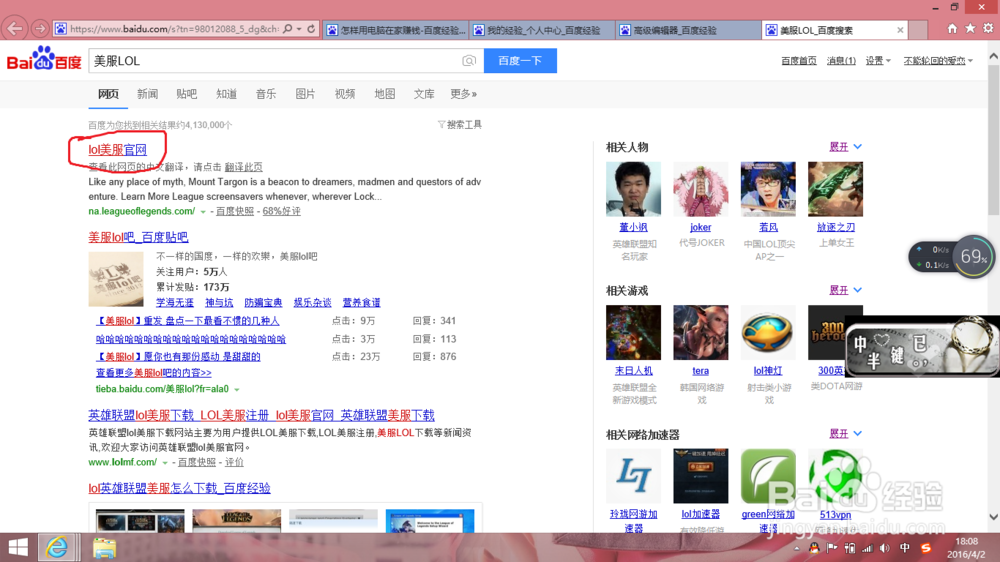Open the browser Home icon

[x=952, y=29]
